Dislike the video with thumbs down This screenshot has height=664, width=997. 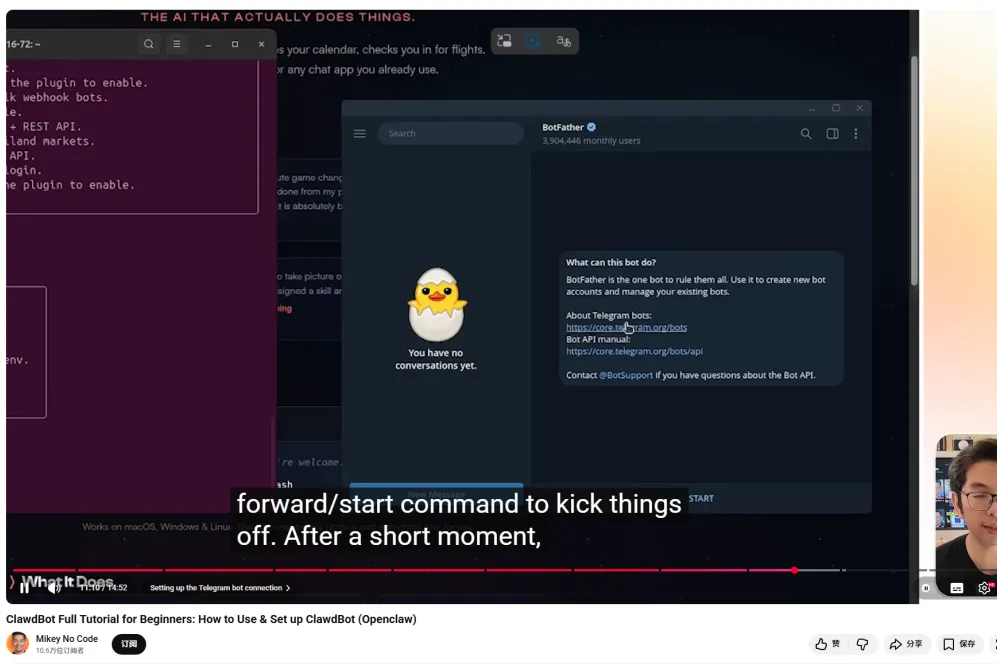[x=862, y=644]
